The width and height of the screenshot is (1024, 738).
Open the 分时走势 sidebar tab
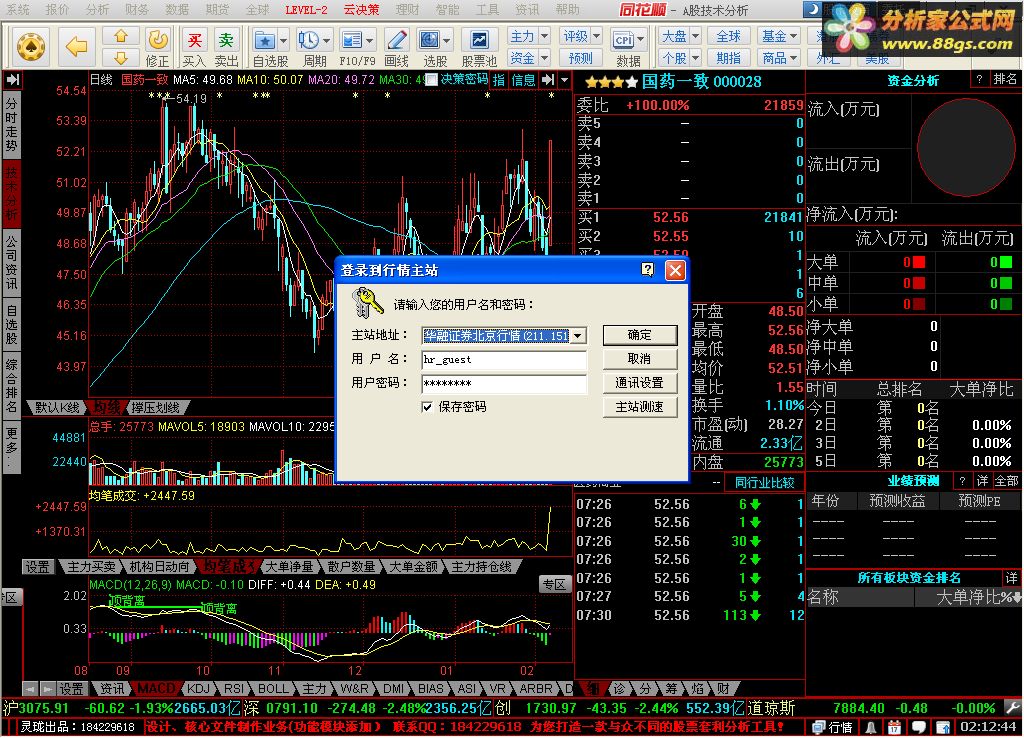point(12,126)
